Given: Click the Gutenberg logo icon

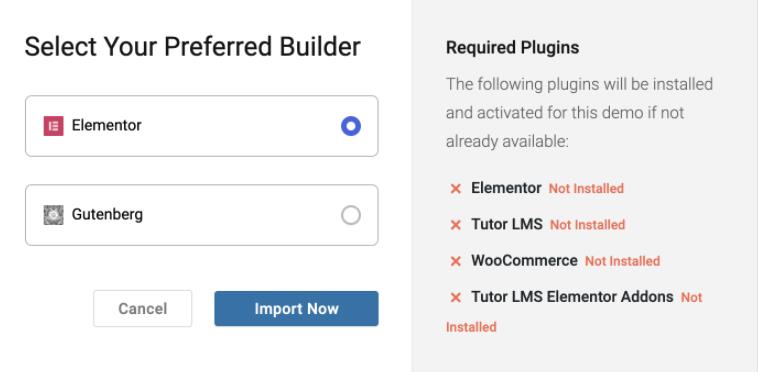Looking at the screenshot, I should [x=53, y=215].
